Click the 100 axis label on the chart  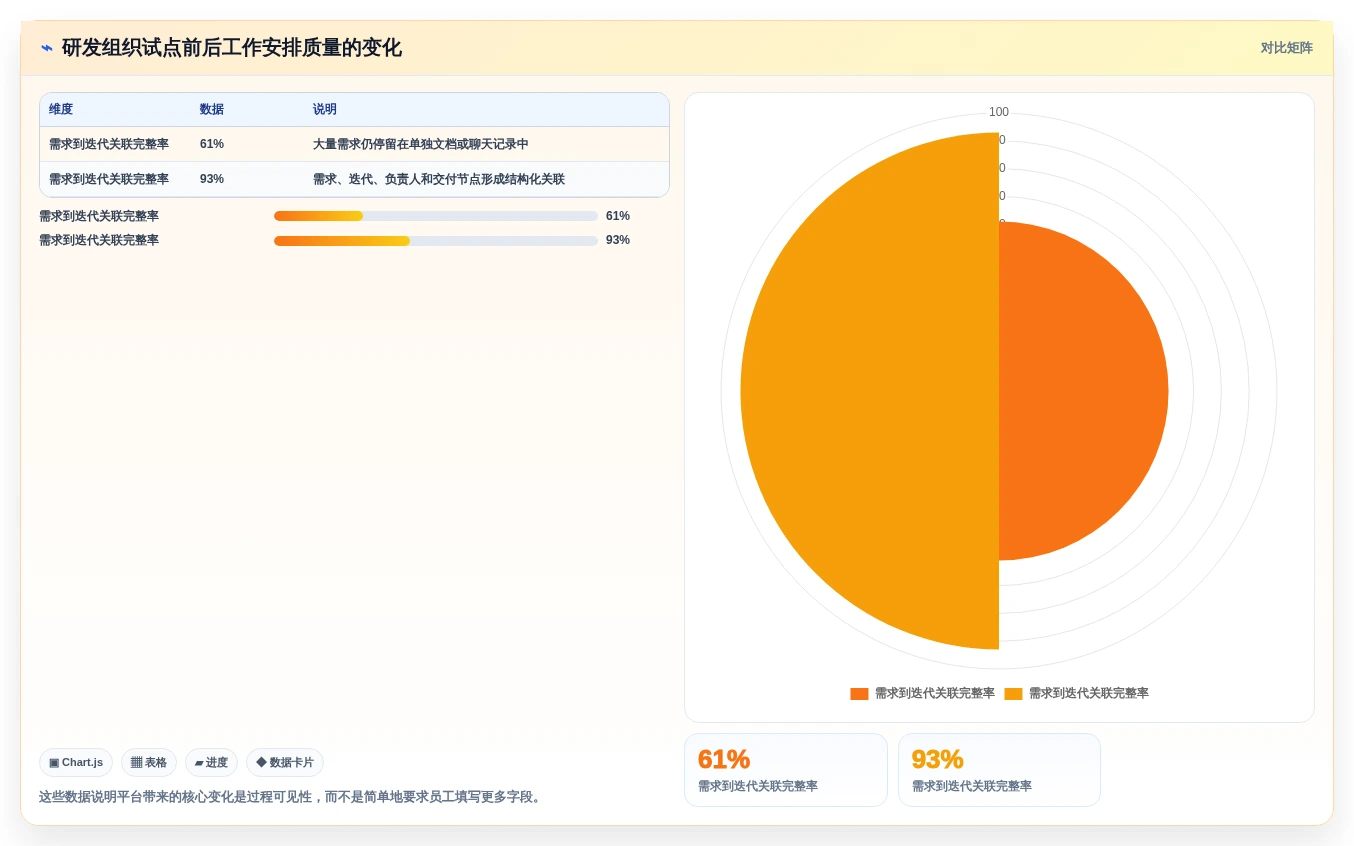[x=999, y=112]
